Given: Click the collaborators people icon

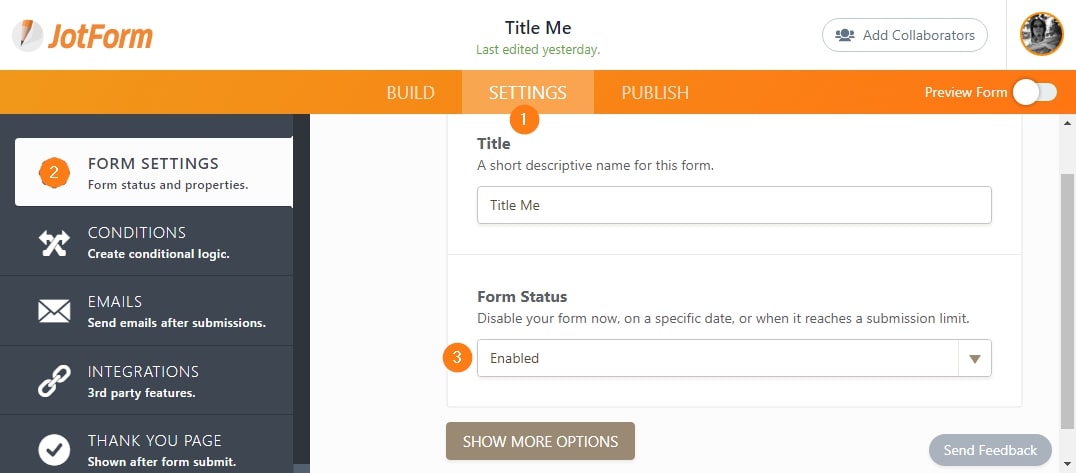Looking at the screenshot, I should click(845, 35).
